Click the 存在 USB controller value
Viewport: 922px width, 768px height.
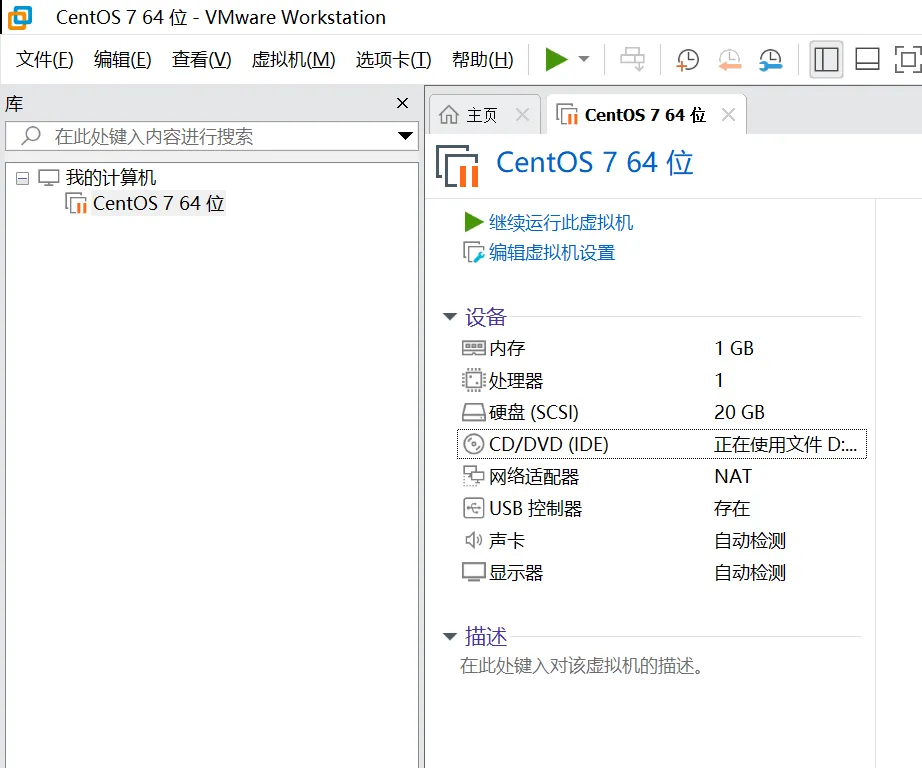(731, 508)
